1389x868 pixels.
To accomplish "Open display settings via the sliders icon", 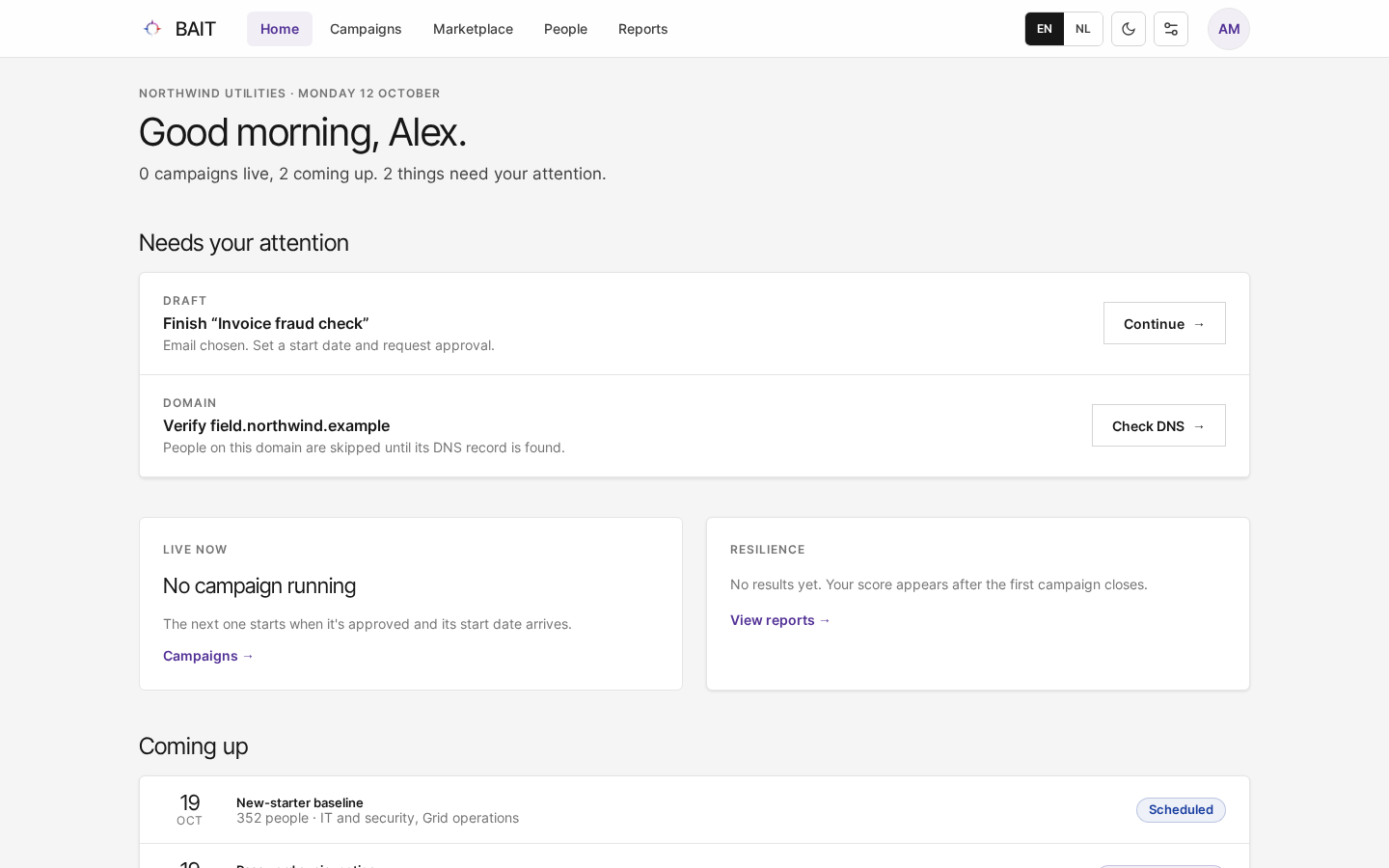I will point(1171,29).
